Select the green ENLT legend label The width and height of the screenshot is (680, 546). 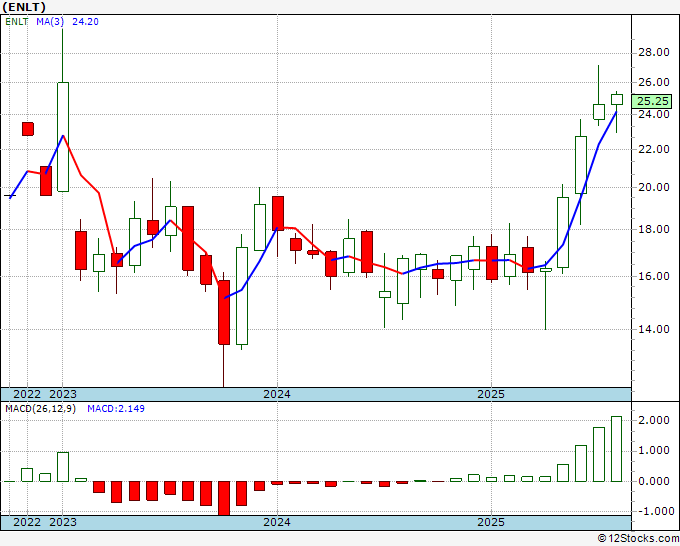coord(17,22)
